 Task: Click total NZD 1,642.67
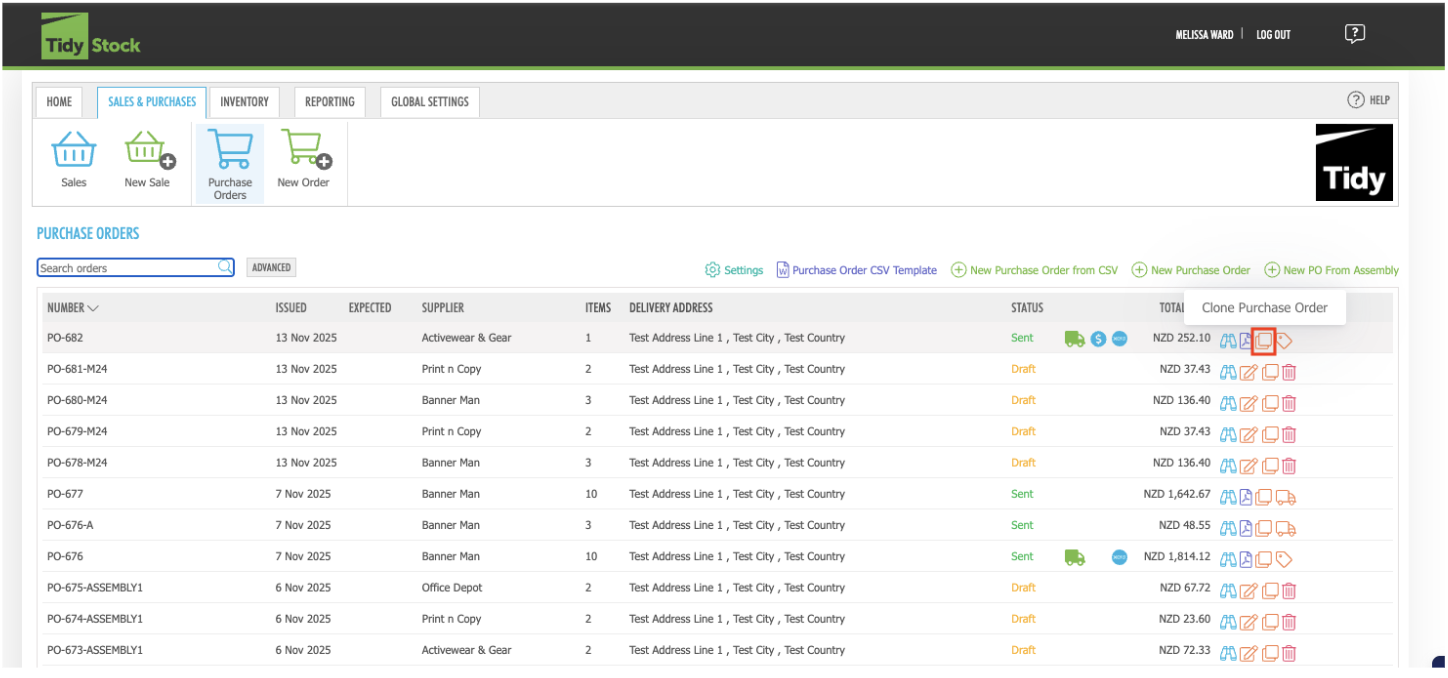(x=1177, y=494)
